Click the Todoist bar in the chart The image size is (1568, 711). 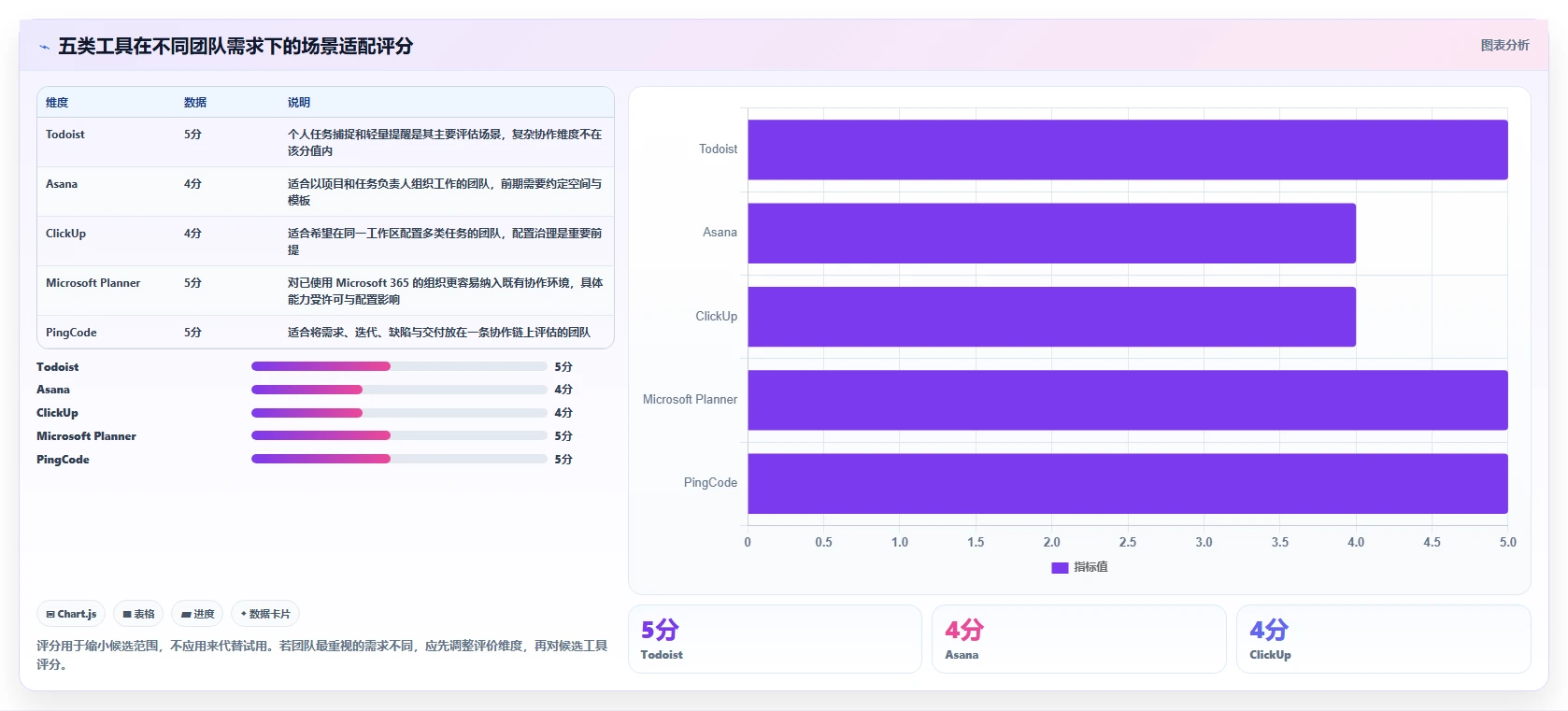coord(1128,149)
